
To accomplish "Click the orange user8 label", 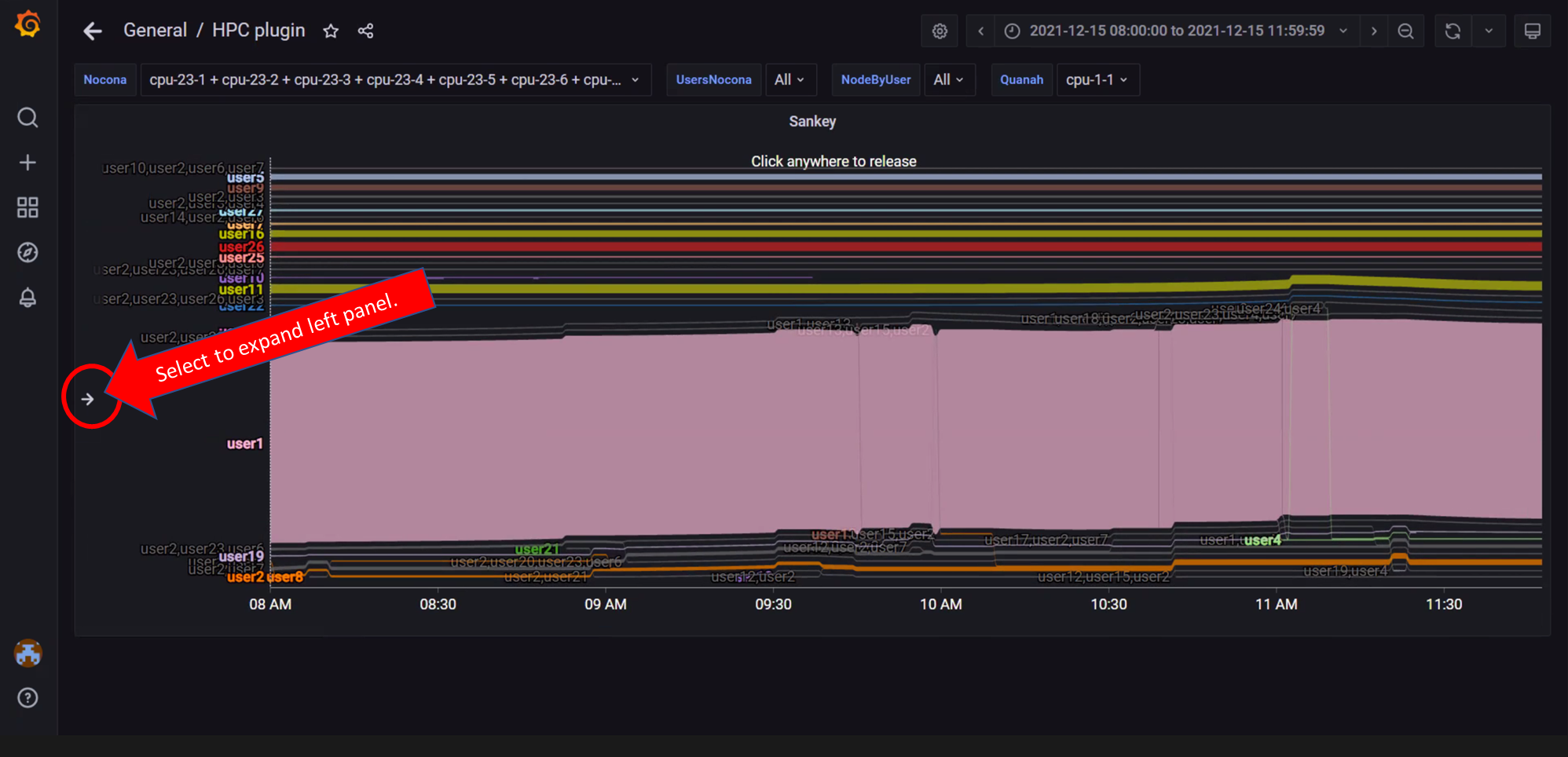I will click(x=287, y=577).
